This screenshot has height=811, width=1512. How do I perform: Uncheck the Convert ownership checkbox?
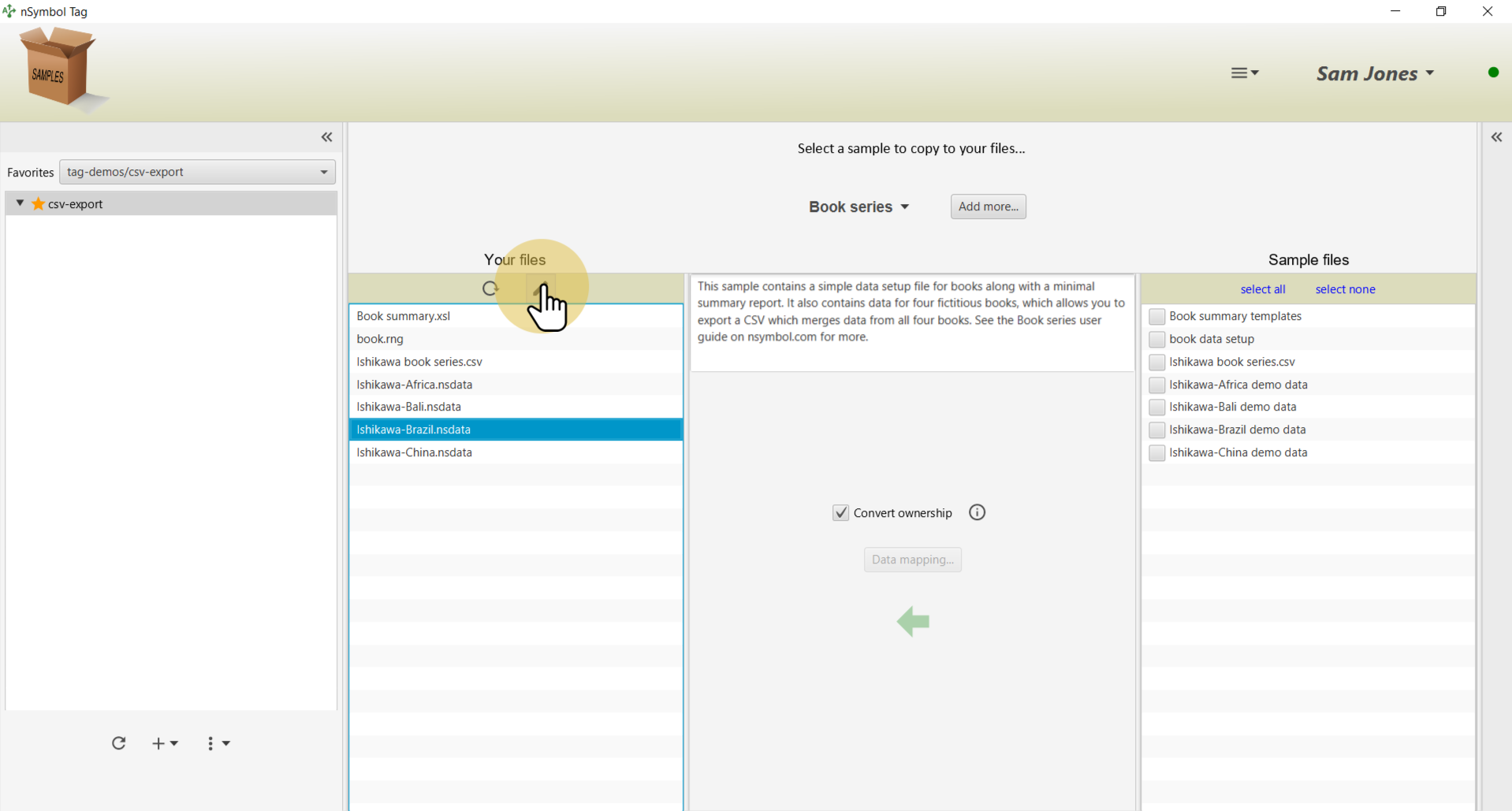pyautogui.click(x=841, y=513)
